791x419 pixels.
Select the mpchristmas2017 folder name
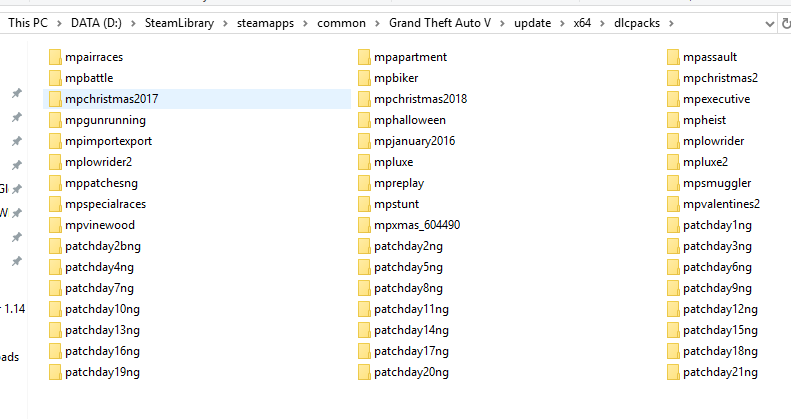111,99
